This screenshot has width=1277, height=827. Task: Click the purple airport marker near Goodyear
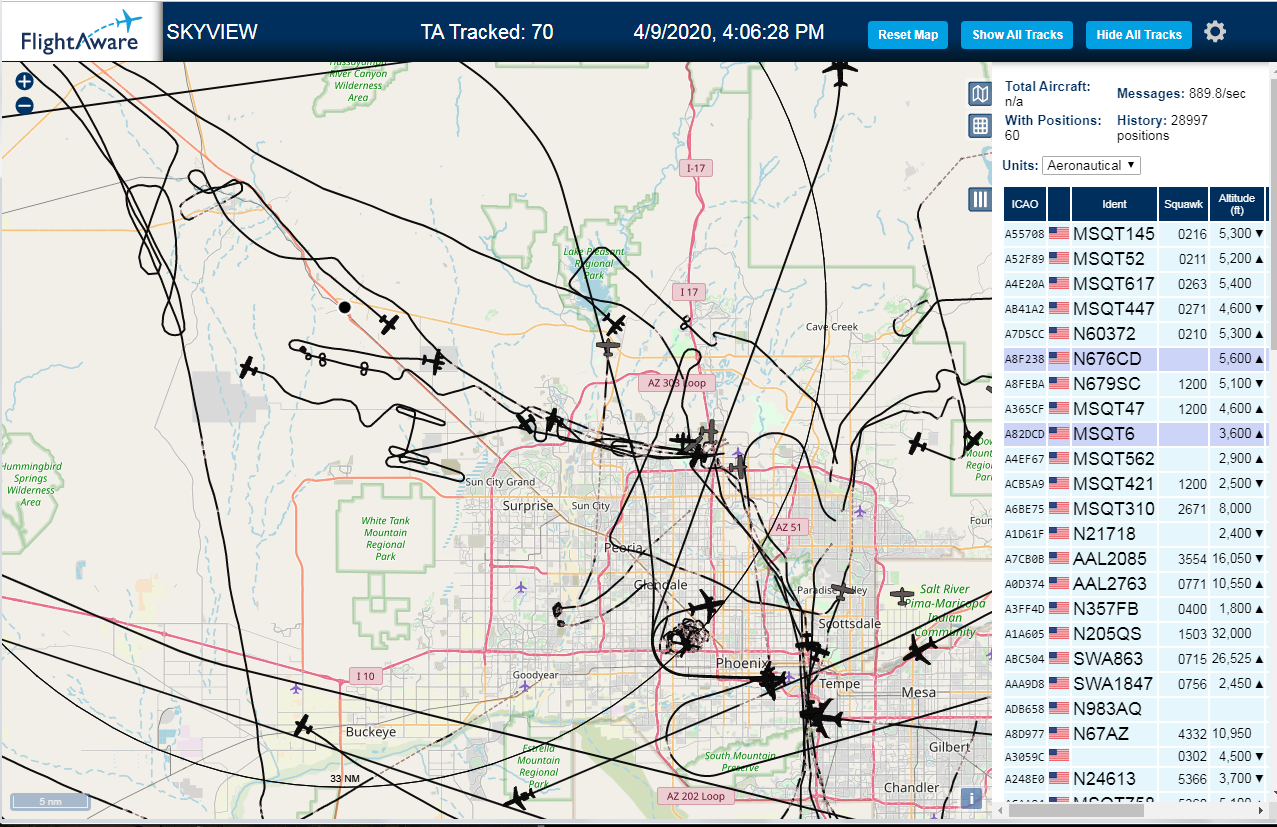(x=524, y=686)
